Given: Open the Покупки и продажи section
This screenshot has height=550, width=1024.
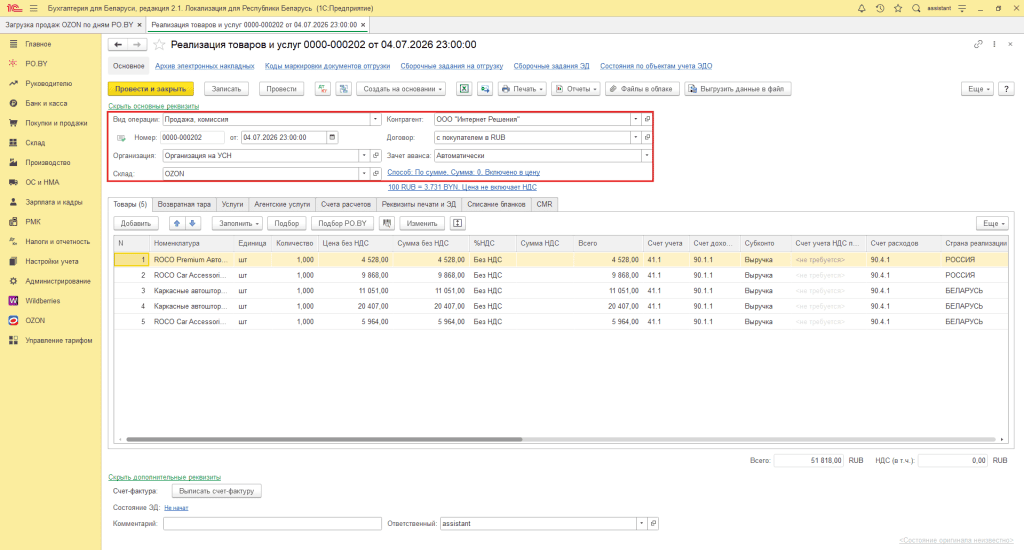Looking at the screenshot, I should tap(56, 123).
